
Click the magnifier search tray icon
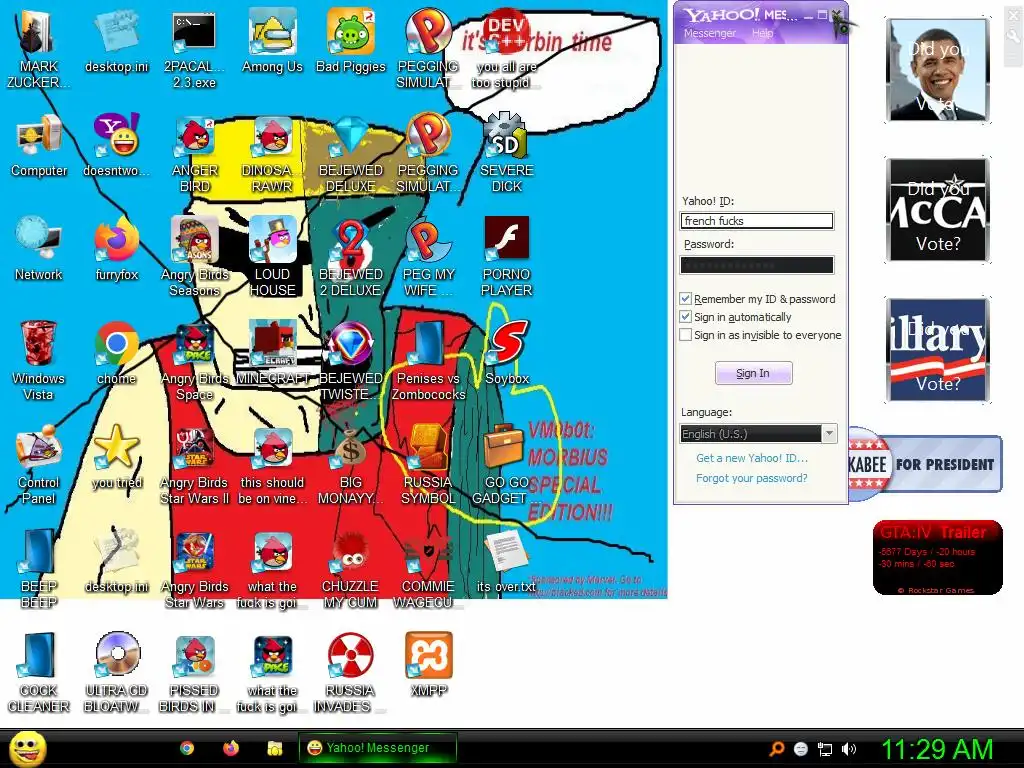pos(776,749)
